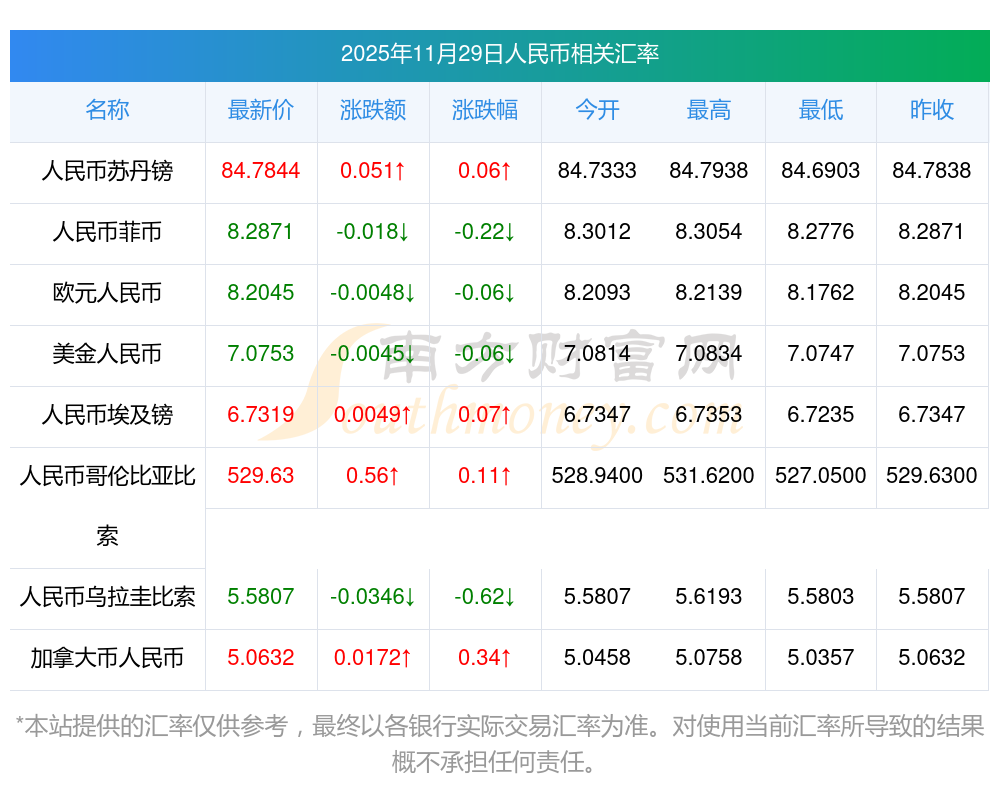Click the 美金 opening price 7.0814
The width and height of the screenshot is (1000, 793).
click(597, 353)
